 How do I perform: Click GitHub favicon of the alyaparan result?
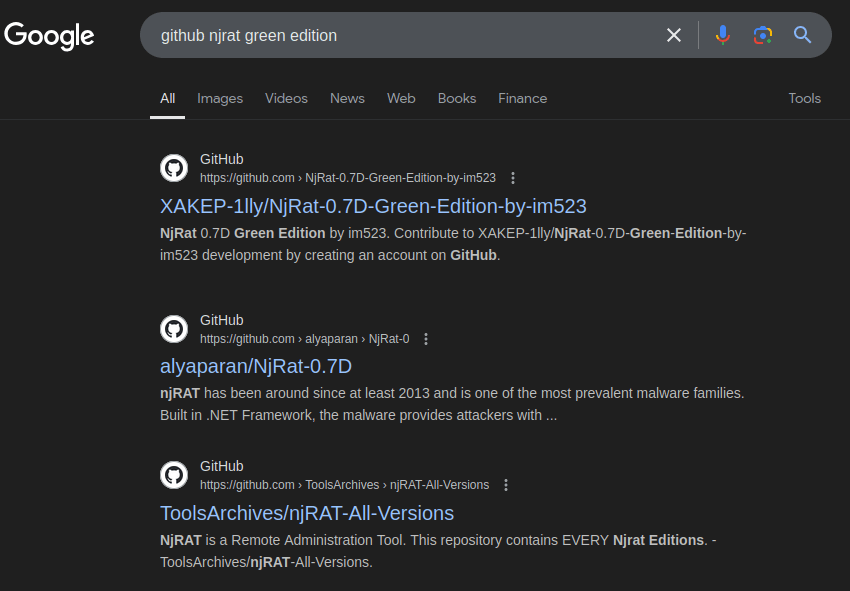174,329
